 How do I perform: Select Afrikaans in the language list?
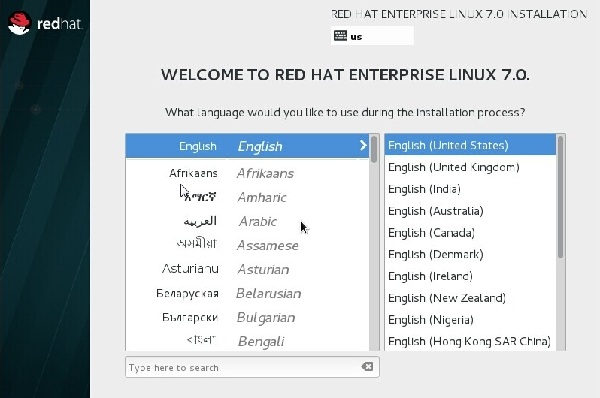(x=247, y=173)
